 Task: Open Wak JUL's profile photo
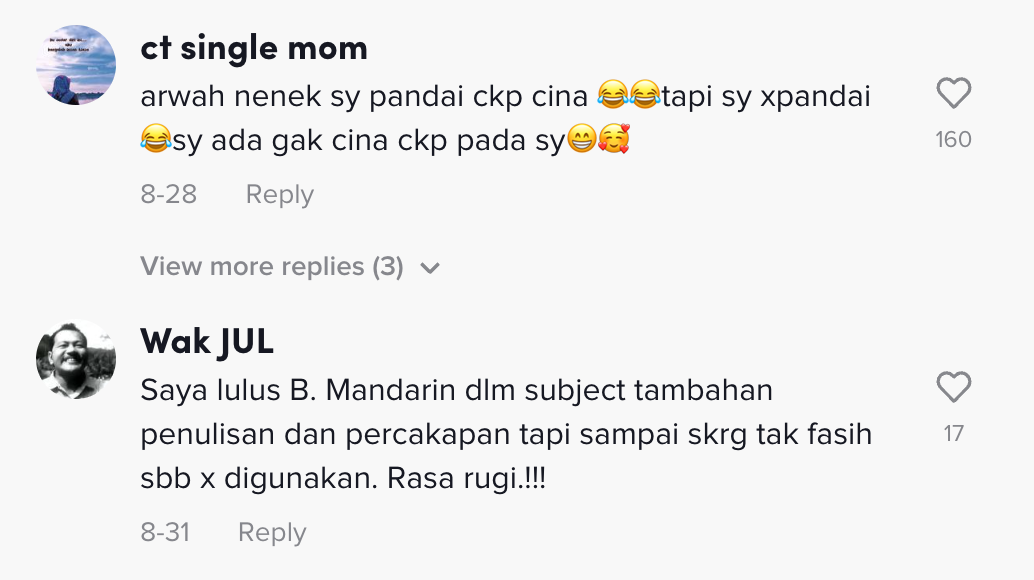[x=76, y=360]
